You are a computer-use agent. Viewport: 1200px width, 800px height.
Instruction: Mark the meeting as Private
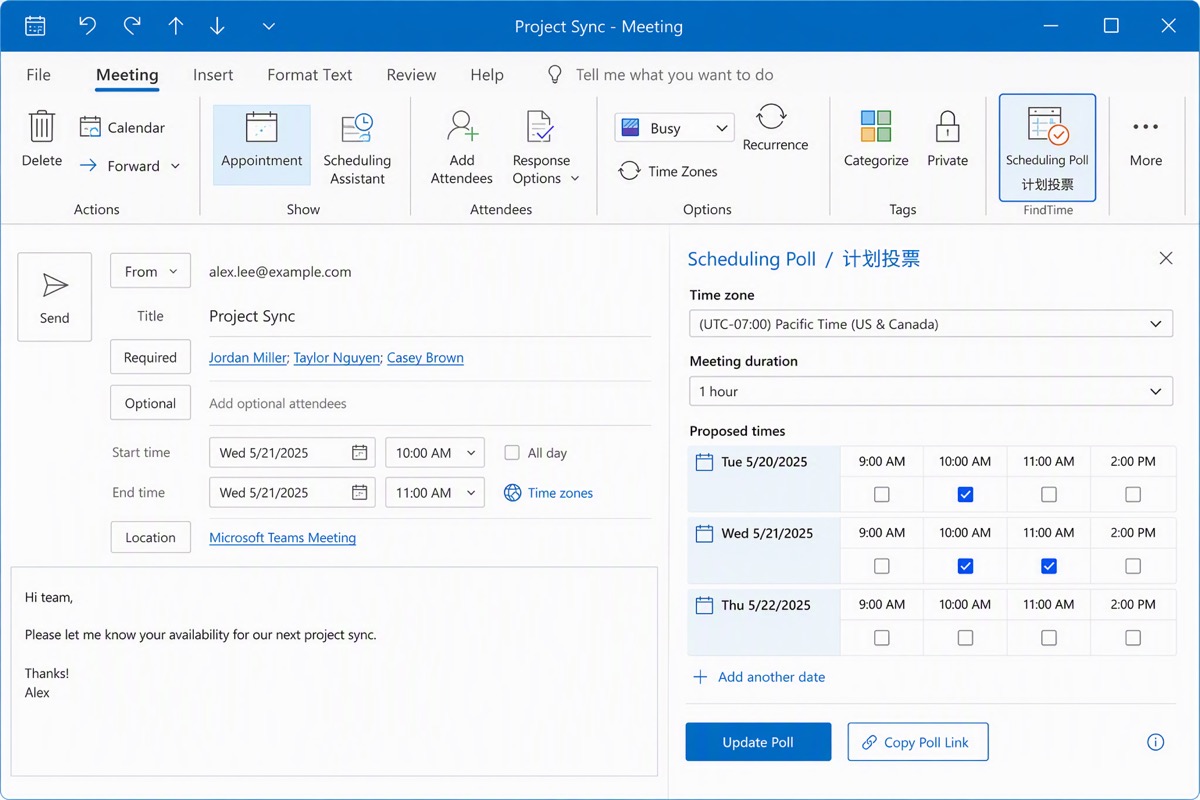click(x=947, y=140)
